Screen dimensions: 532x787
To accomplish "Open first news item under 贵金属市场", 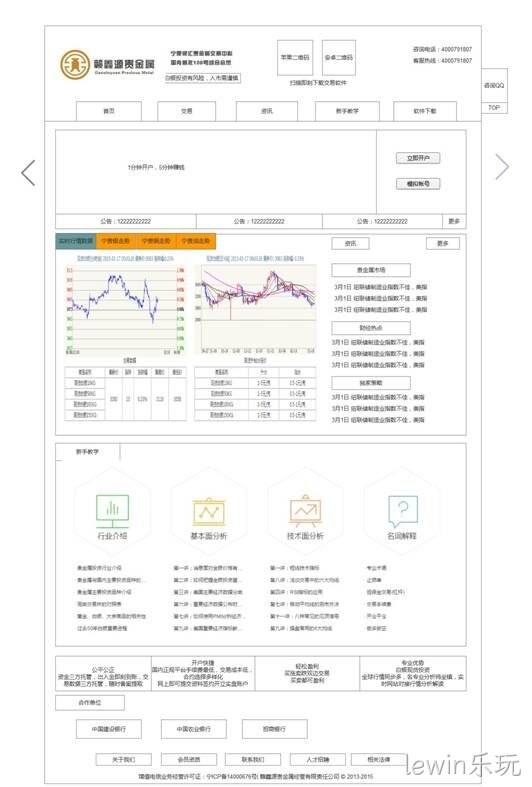I will tap(380, 287).
